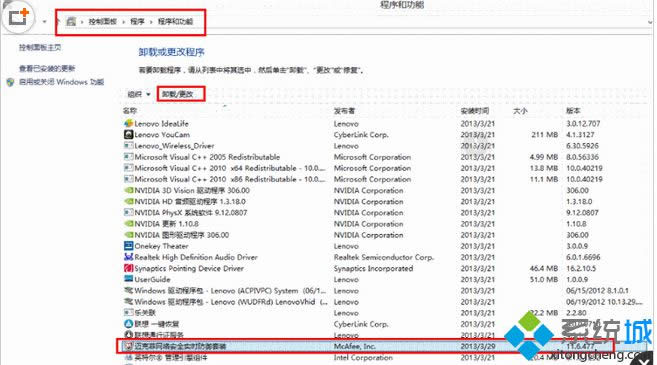Expand the breadcrumb arrow after 控制面板
Image resolution: width=657 pixels, height=365 pixels.
[124, 21]
